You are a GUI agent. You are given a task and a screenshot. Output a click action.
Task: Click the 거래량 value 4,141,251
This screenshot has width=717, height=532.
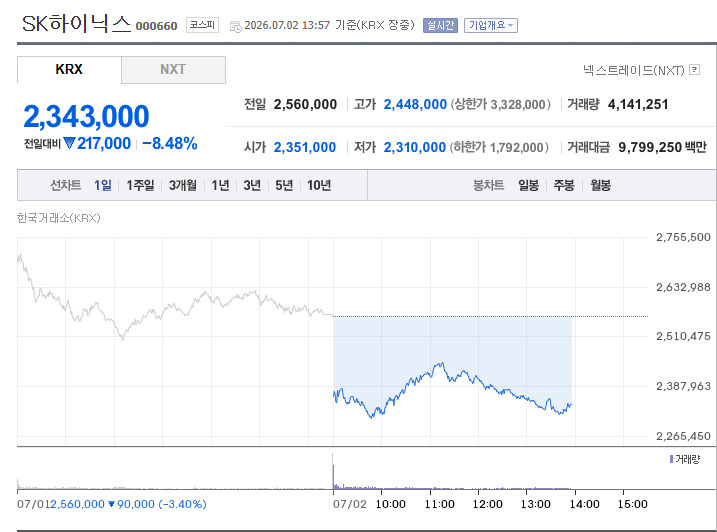(x=638, y=104)
